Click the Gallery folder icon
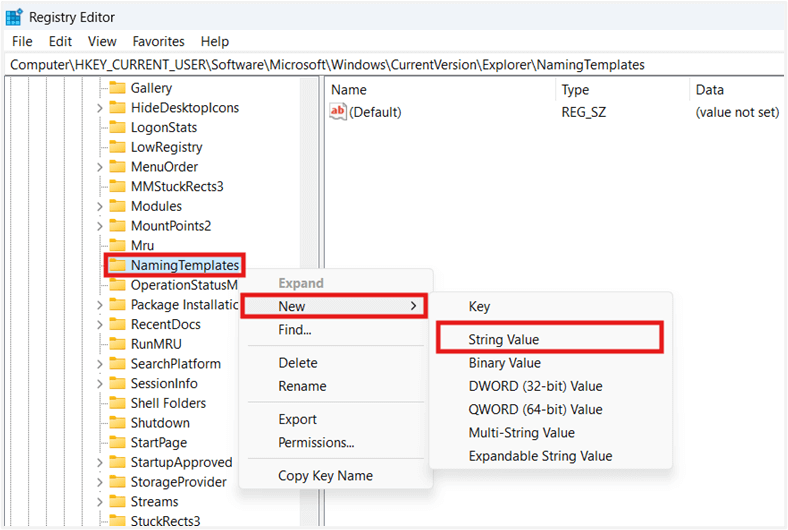The image size is (788, 530). (x=117, y=88)
